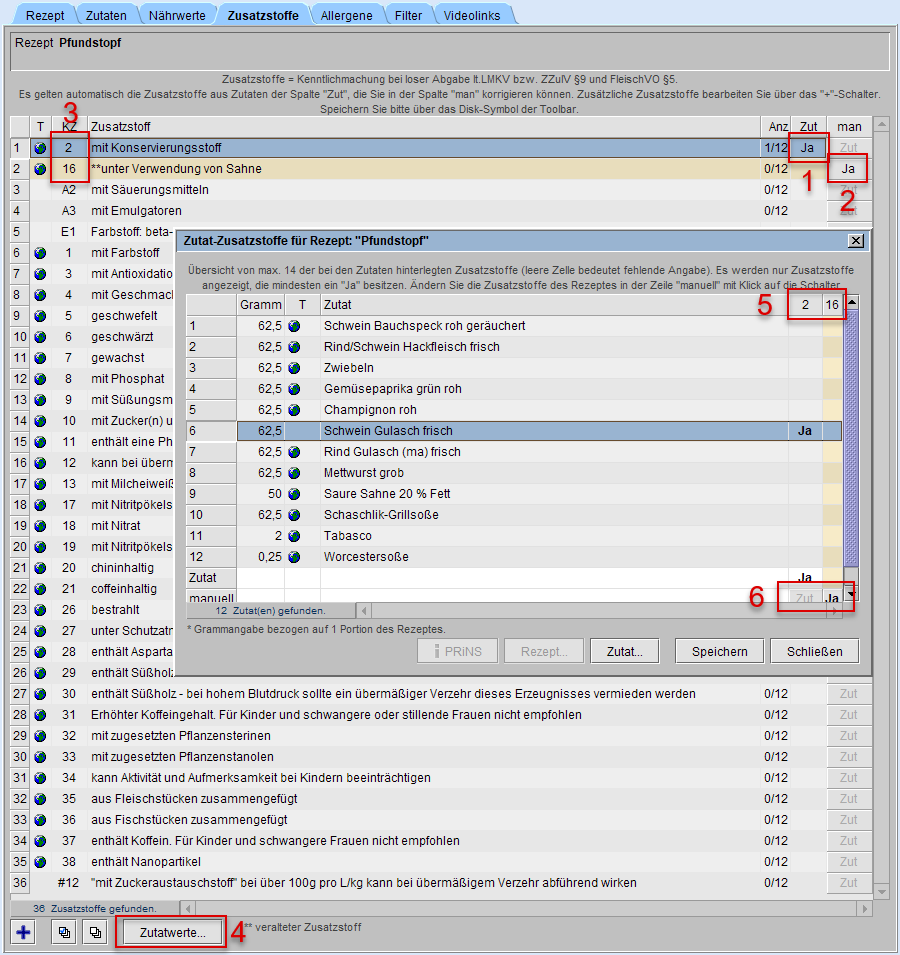This screenshot has width=900, height=955.
Task: Switch to the Allergene tab
Action: (x=346, y=16)
